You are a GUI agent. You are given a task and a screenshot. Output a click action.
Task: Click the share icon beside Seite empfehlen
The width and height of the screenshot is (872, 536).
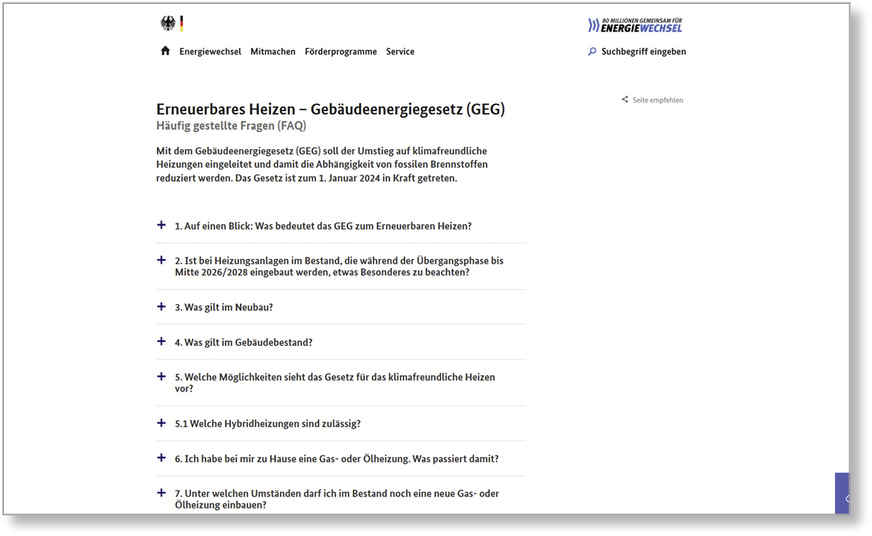pos(625,100)
